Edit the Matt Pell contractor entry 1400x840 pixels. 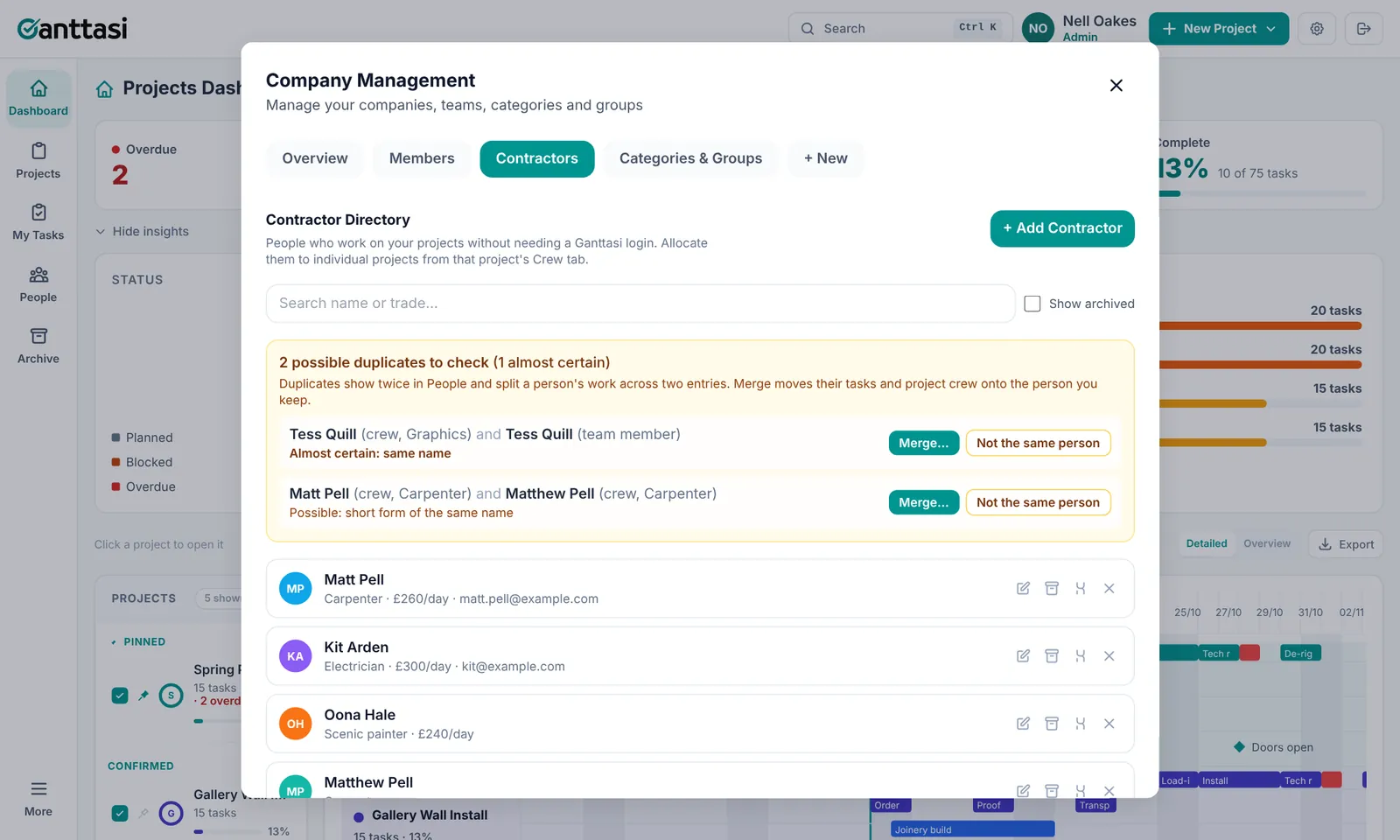click(1023, 589)
